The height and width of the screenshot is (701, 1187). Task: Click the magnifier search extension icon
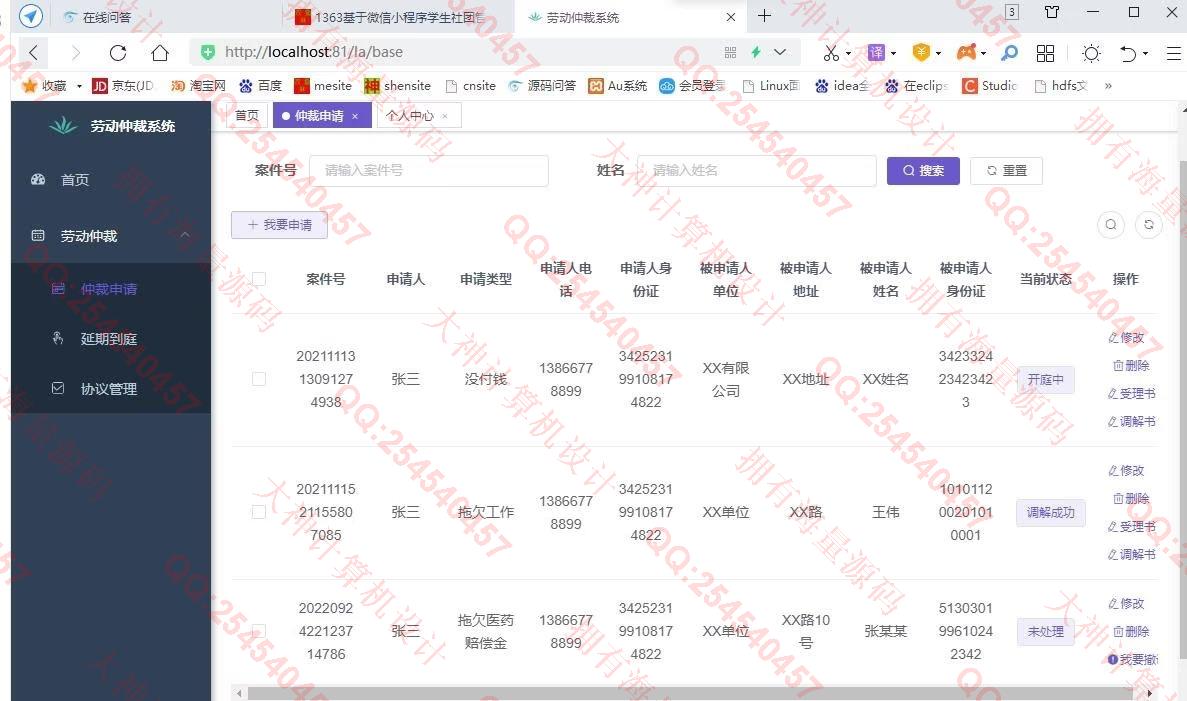tap(1008, 52)
